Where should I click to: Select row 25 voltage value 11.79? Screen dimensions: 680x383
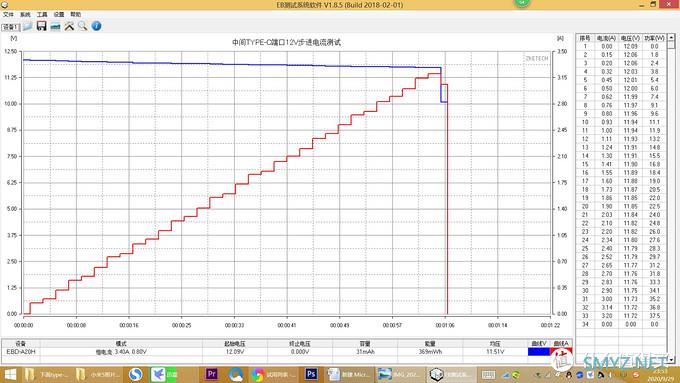click(630, 249)
